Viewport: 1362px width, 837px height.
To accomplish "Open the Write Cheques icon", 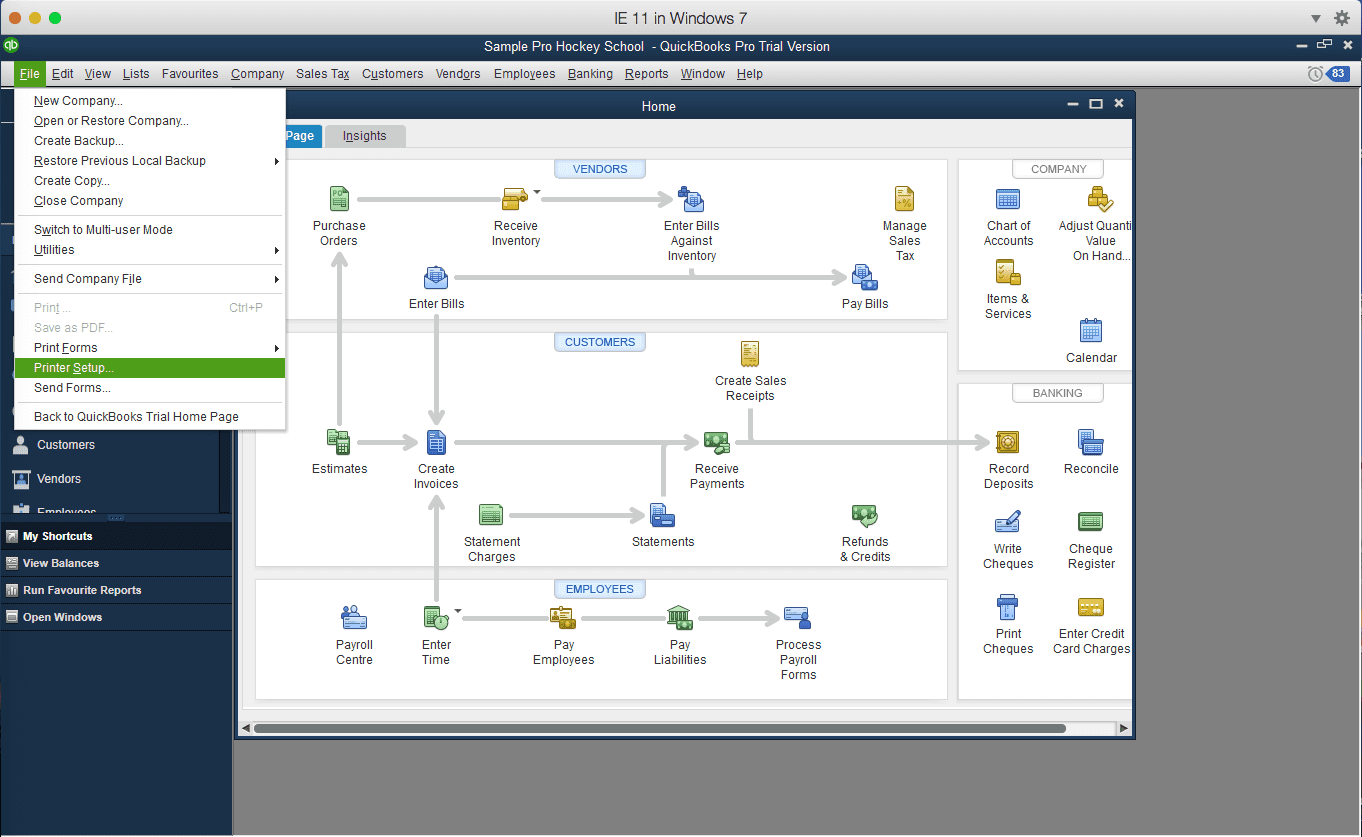I will pyautogui.click(x=1008, y=521).
